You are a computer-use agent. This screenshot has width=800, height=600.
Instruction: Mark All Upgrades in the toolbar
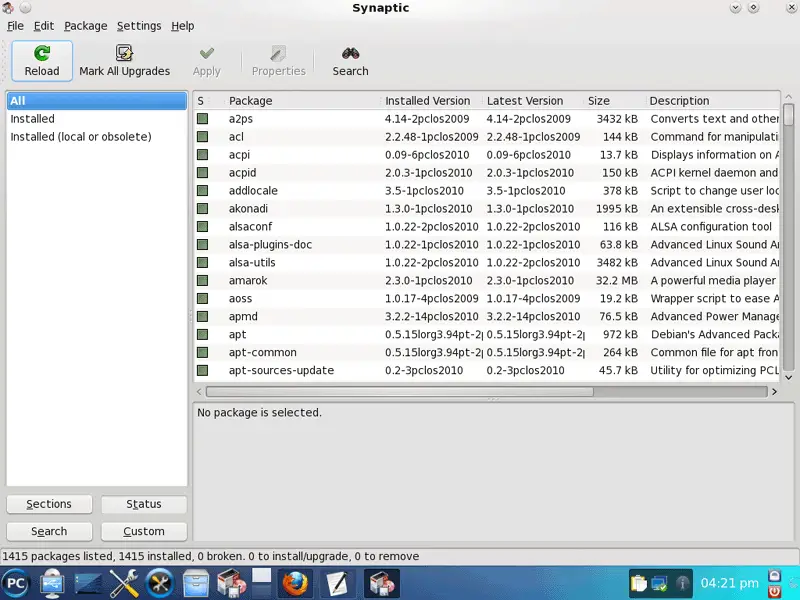tap(124, 61)
